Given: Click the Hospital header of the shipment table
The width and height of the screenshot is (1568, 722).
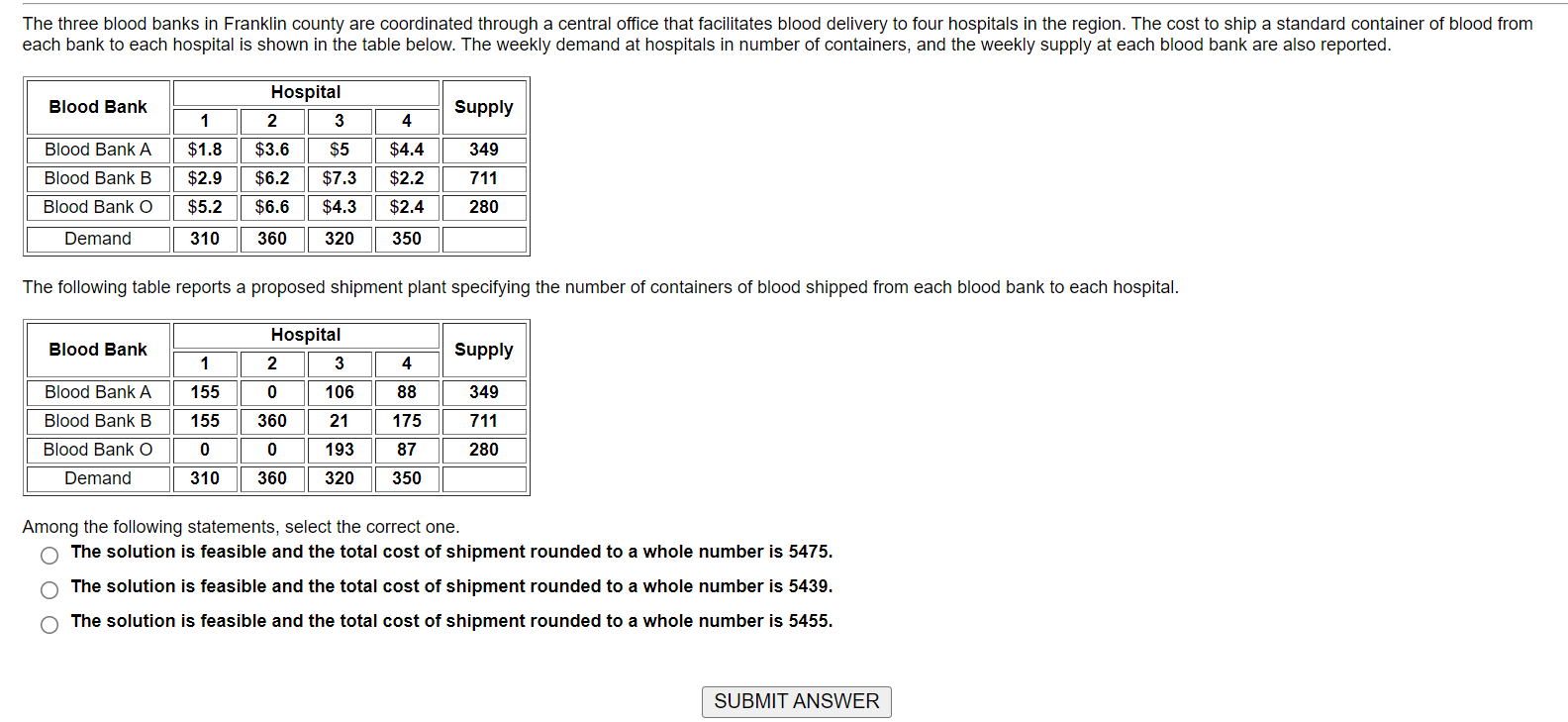Looking at the screenshot, I should click(x=305, y=335).
